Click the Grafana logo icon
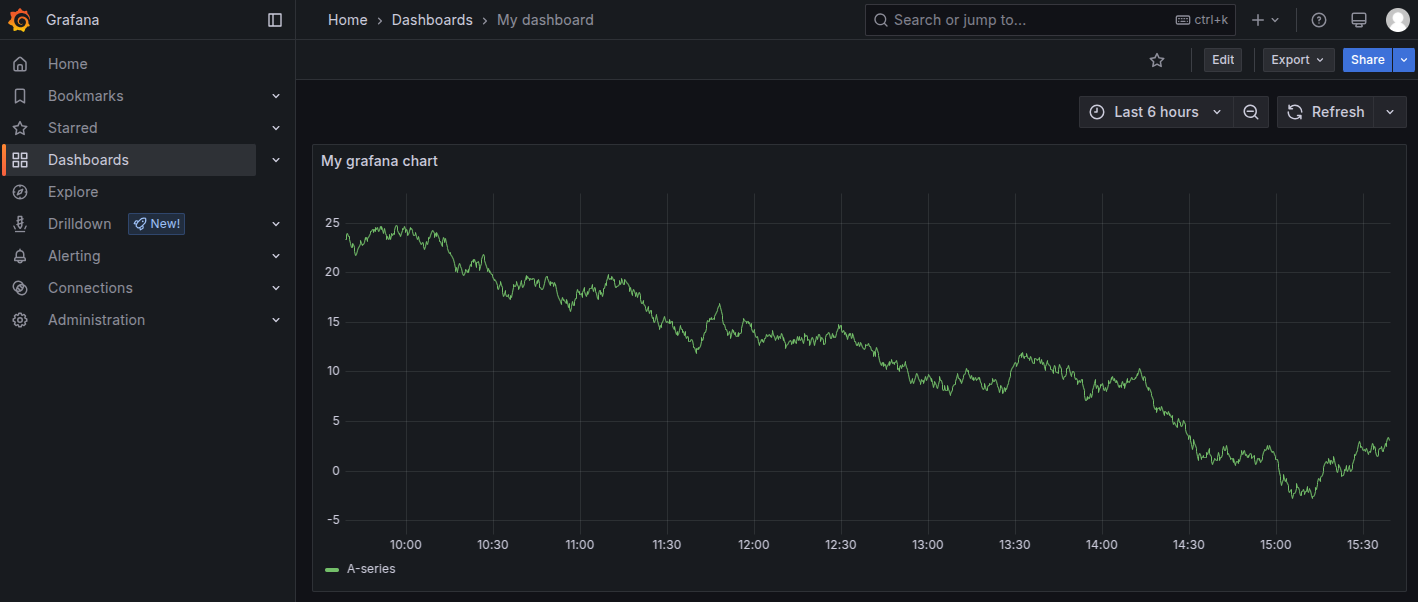 19,20
